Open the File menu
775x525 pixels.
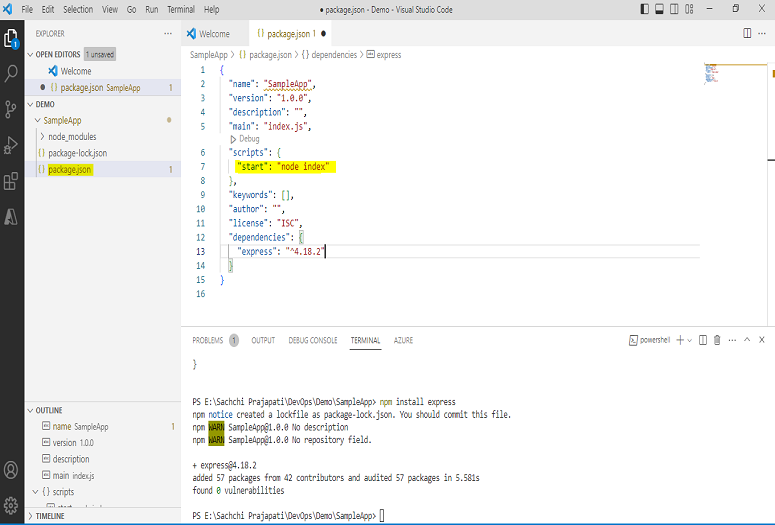coord(27,9)
